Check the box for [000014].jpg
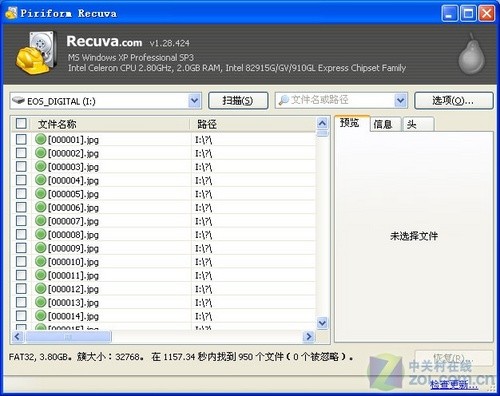This screenshot has height=396, width=500. pos(21,315)
